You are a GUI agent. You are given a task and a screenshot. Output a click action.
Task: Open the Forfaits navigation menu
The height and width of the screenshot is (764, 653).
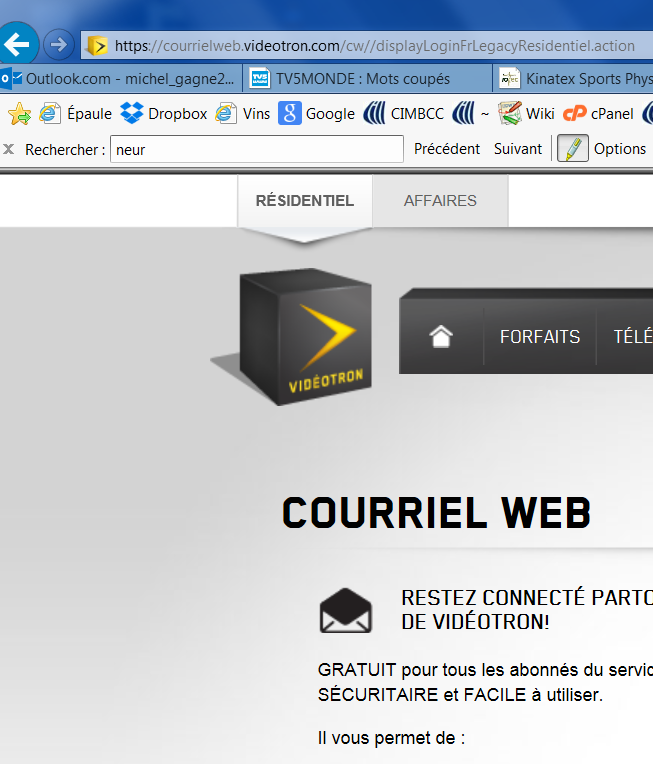[540, 337]
